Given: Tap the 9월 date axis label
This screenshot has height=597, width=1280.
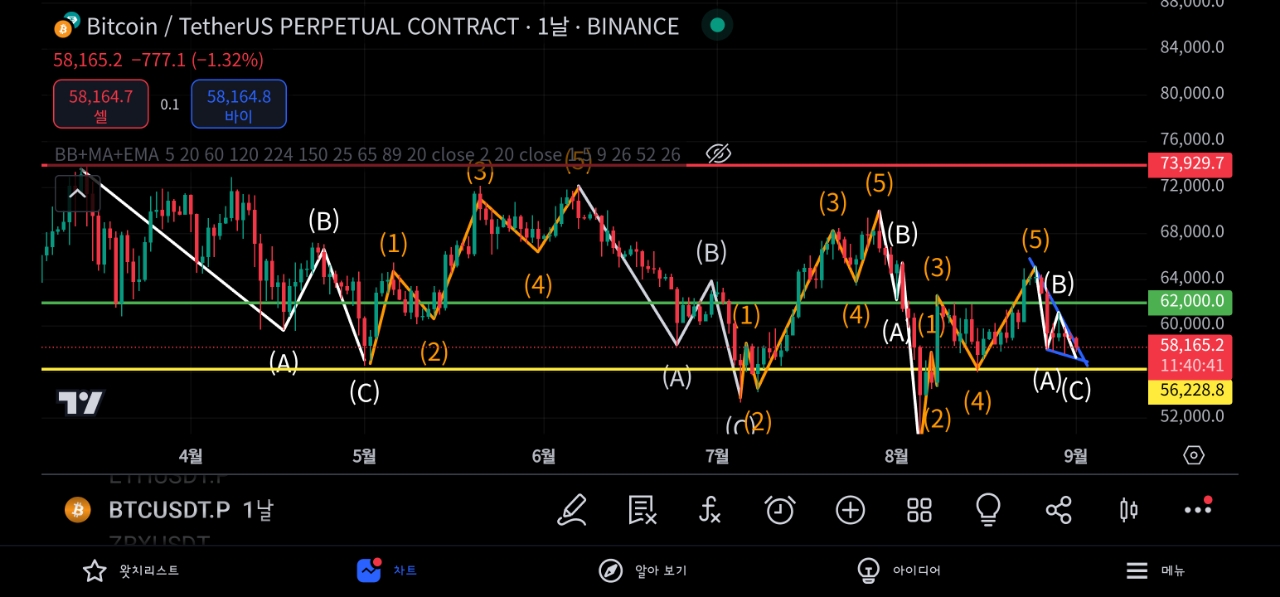Looking at the screenshot, I should (1075, 456).
